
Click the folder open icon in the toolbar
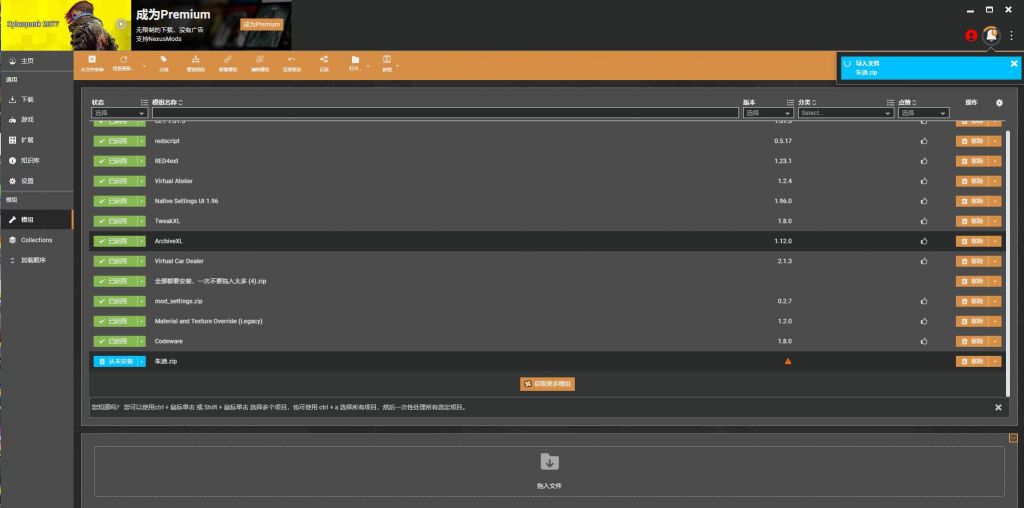(355, 59)
